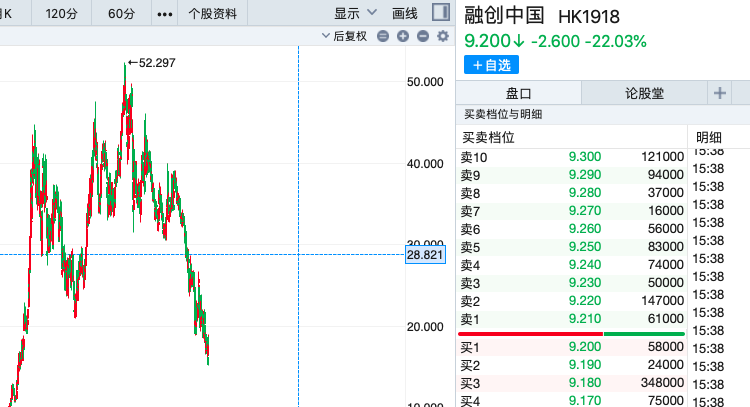Click volume 121000 in 卖10 row
Image resolution: width=750 pixels, height=407 pixels.
click(x=662, y=157)
